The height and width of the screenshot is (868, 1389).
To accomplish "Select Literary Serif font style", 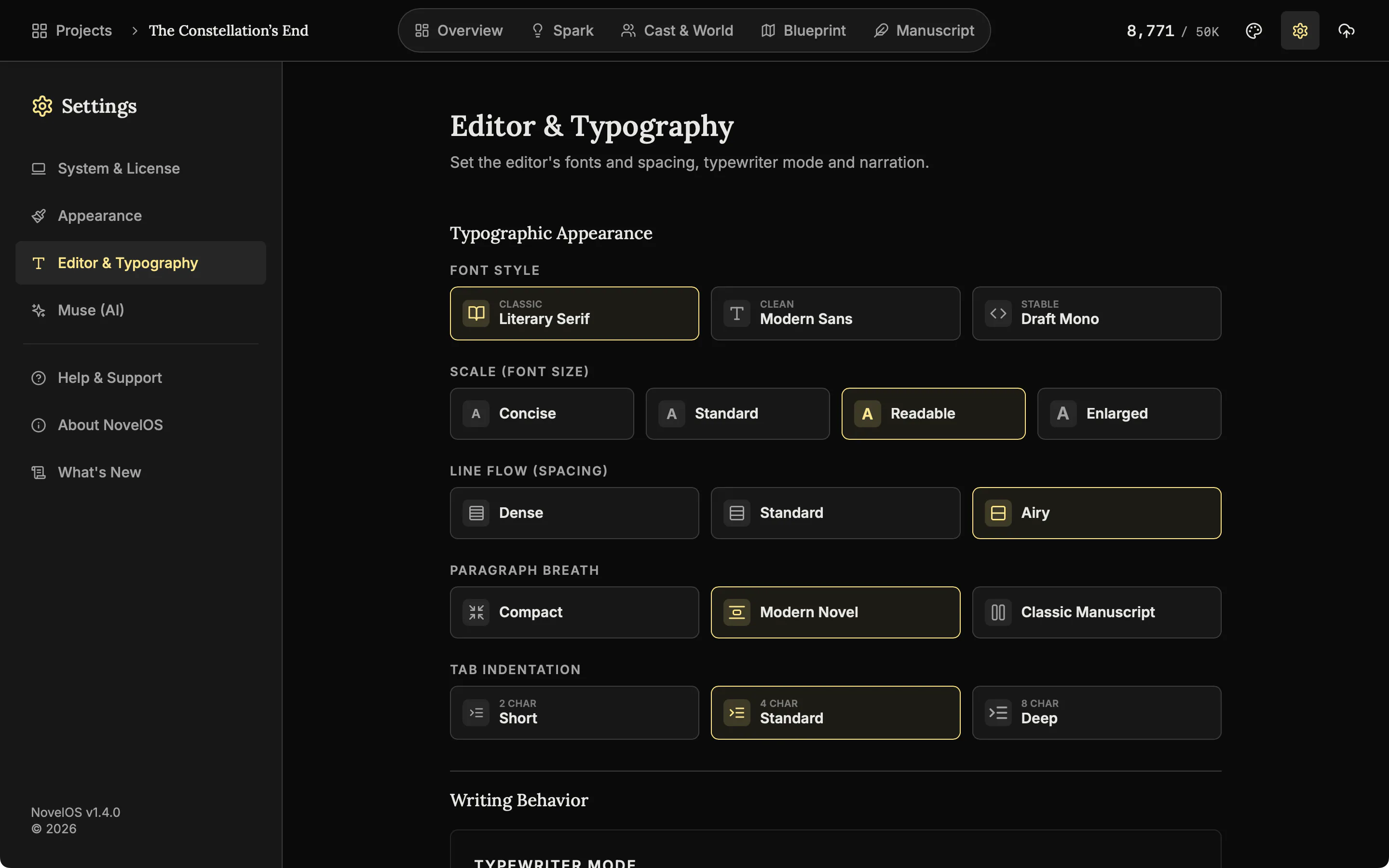I will pos(574,313).
